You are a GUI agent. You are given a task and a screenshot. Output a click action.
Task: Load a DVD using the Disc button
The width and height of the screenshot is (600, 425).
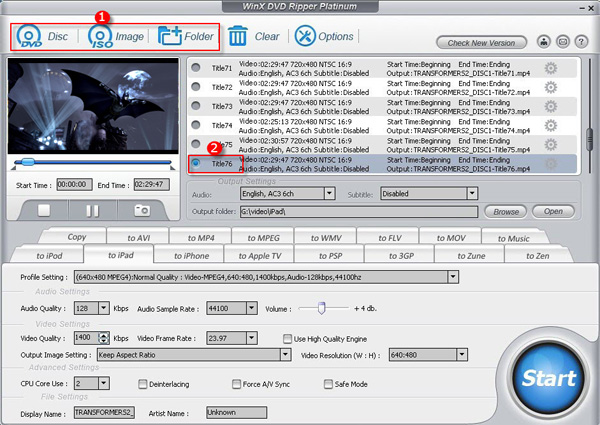(x=42, y=36)
